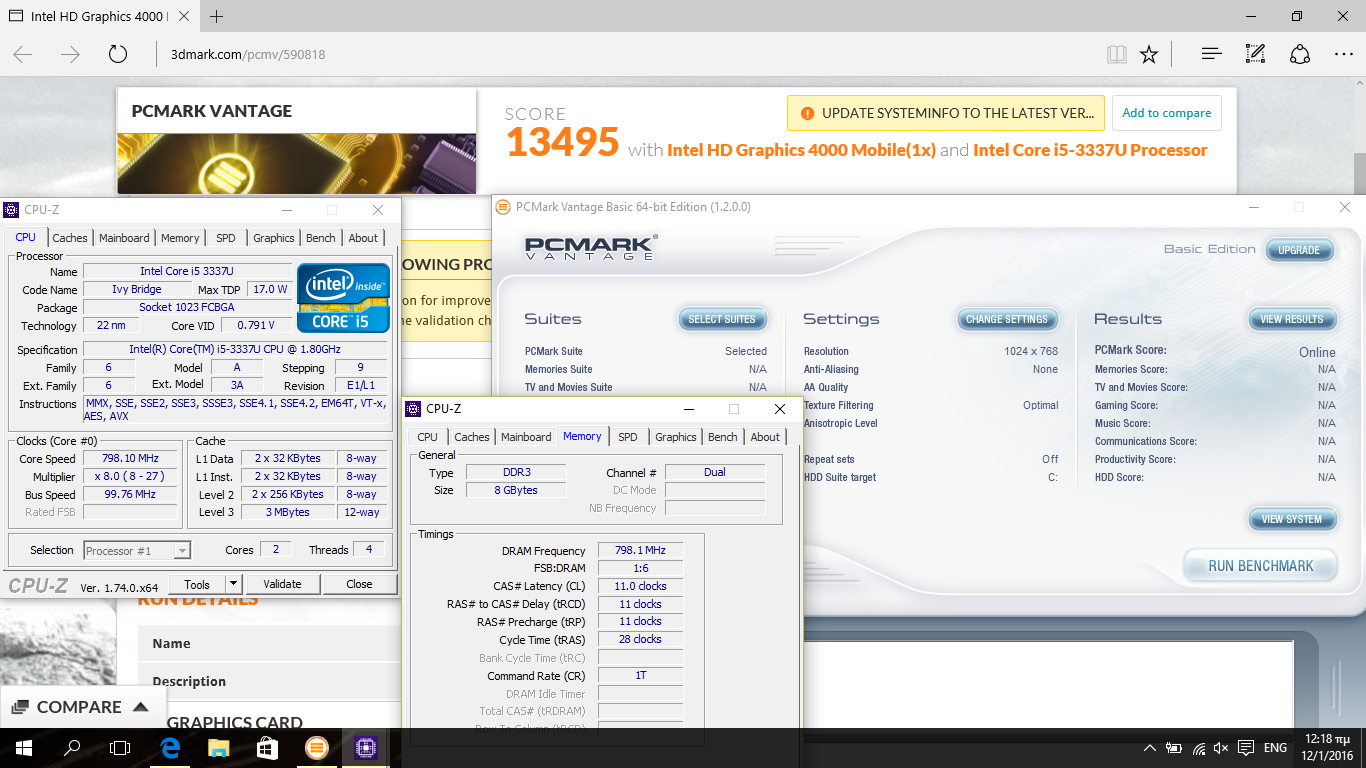Click the 13495 score text
This screenshot has height=768, width=1366.
click(562, 143)
